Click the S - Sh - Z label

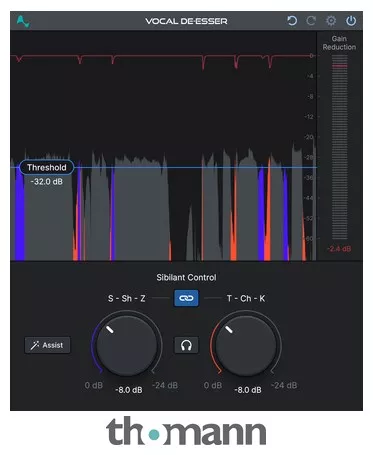tap(127, 298)
